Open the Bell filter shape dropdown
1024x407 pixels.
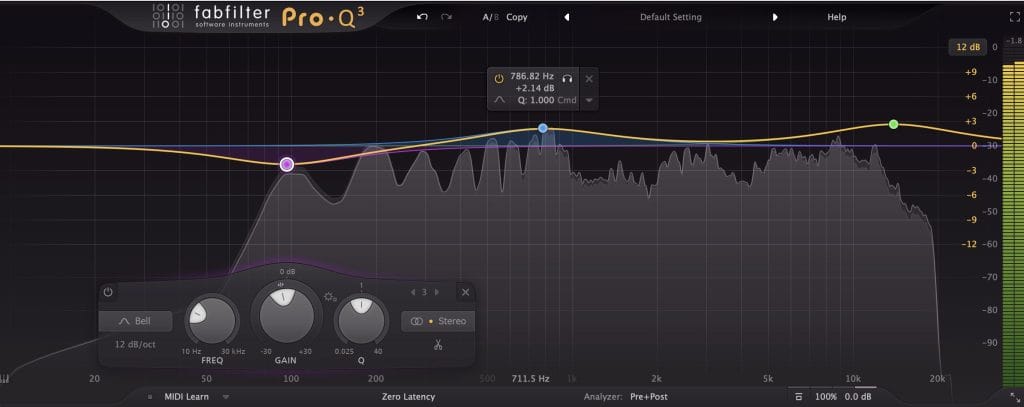pyautogui.click(x=135, y=321)
